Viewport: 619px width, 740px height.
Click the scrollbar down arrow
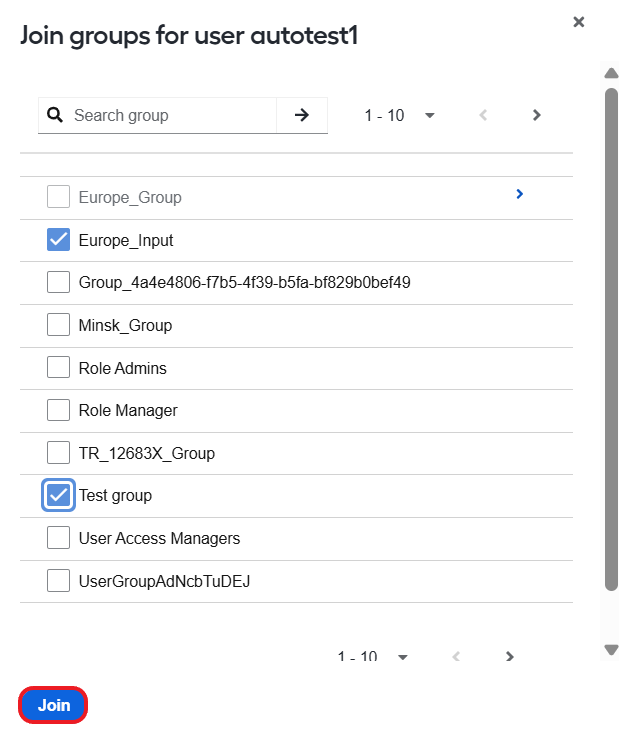pos(611,650)
